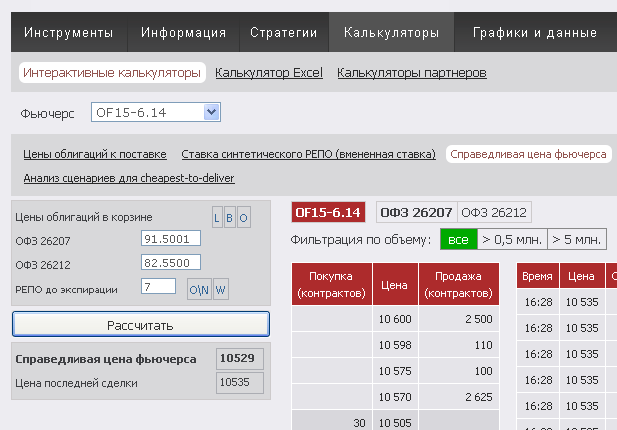Click the ОФЗ 26212 price field
The image size is (617, 430).
click(x=171, y=262)
